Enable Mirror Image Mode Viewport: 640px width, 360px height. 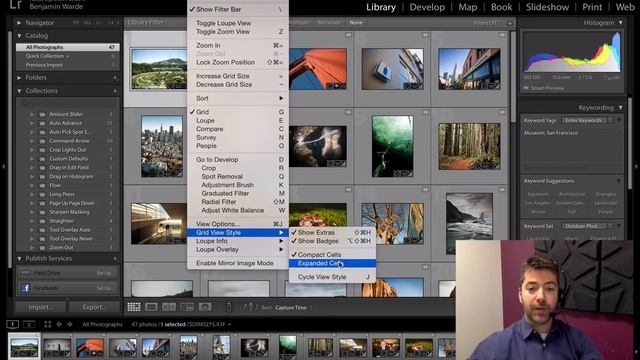[x=238, y=263]
